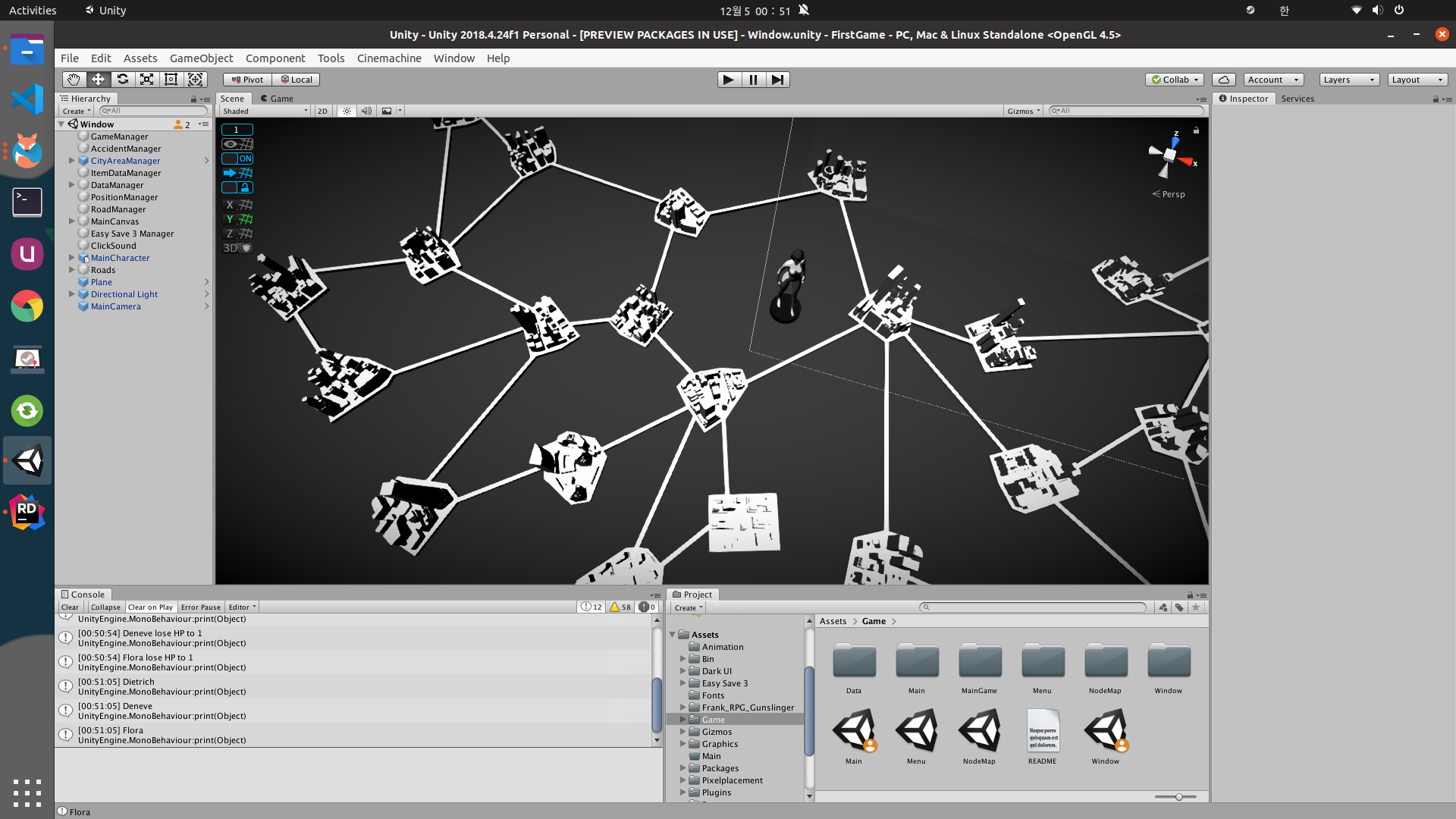
Task: Select the Scale tool
Action: [x=146, y=80]
